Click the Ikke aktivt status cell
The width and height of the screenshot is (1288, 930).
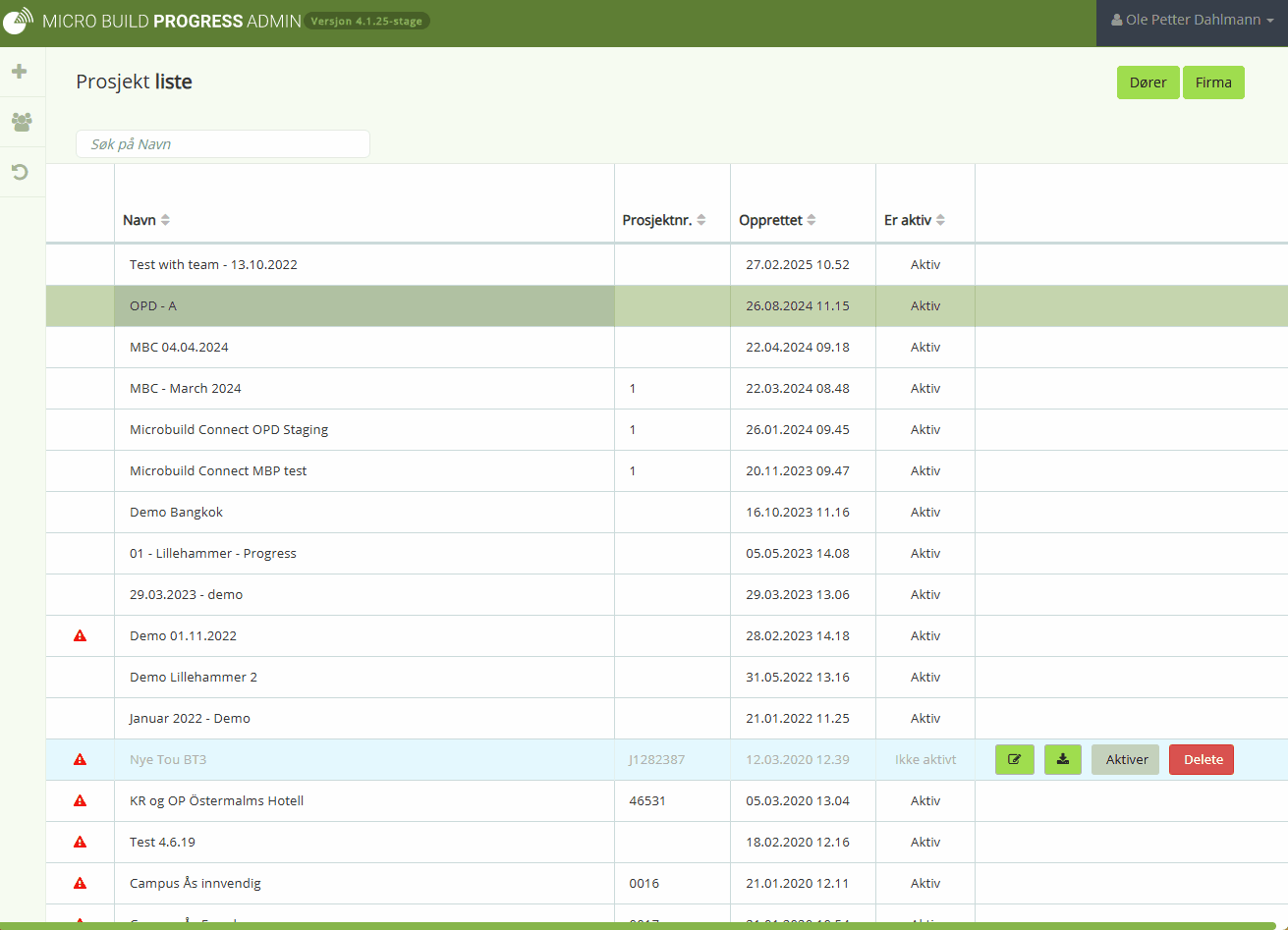(925, 759)
